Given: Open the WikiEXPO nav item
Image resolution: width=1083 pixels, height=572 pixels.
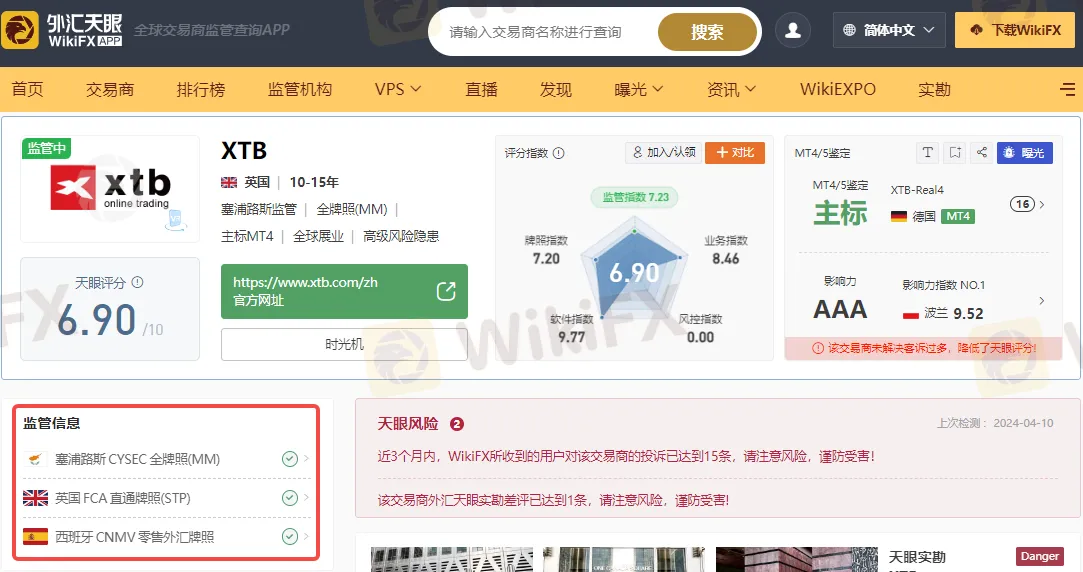Looking at the screenshot, I should pyautogui.click(x=838, y=89).
